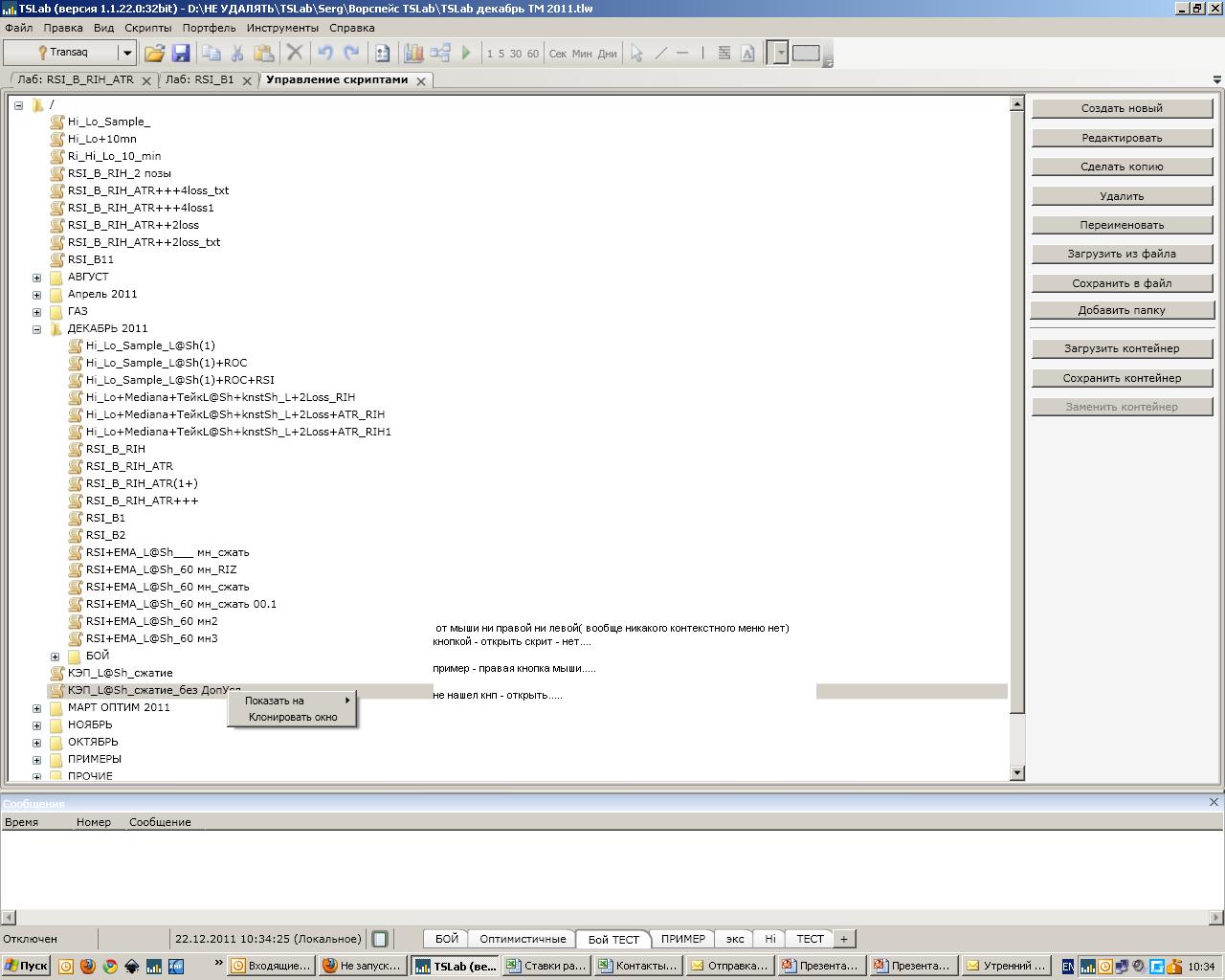
Task: Click the save floppy disk icon
Action: click(x=180, y=54)
